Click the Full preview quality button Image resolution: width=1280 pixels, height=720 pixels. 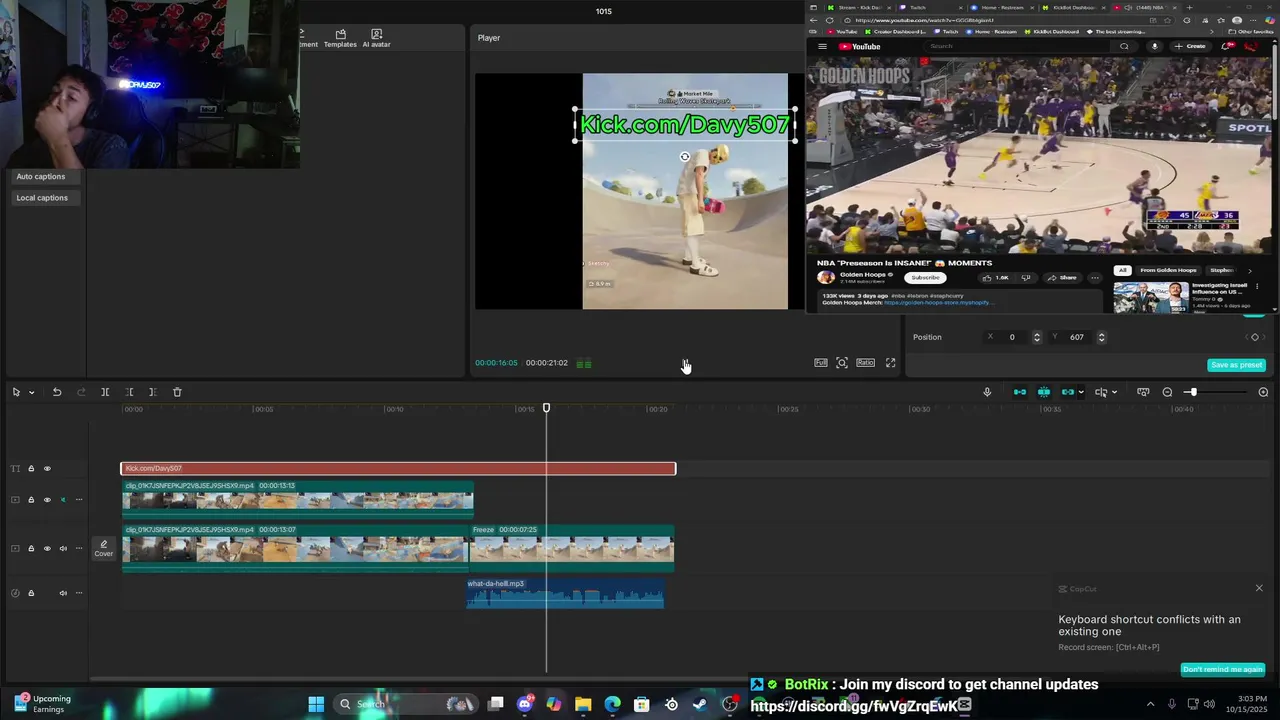[x=820, y=363]
